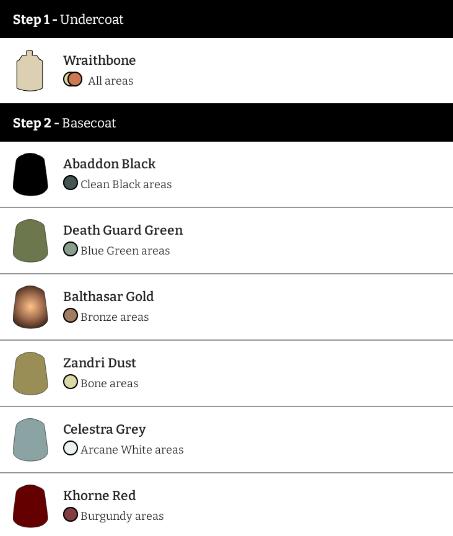
Task: Collapse the Step 1 - Undercoat header
Action: (x=226, y=19)
